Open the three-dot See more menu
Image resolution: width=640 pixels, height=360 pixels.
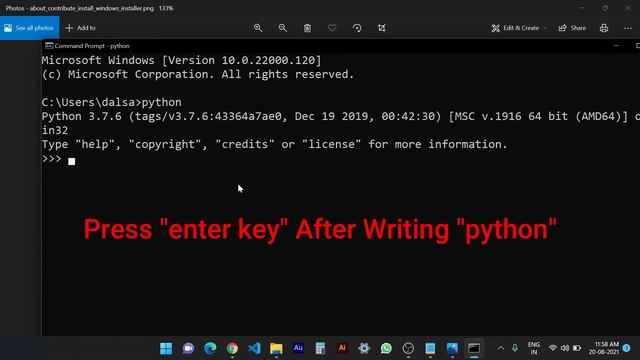coord(628,28)
